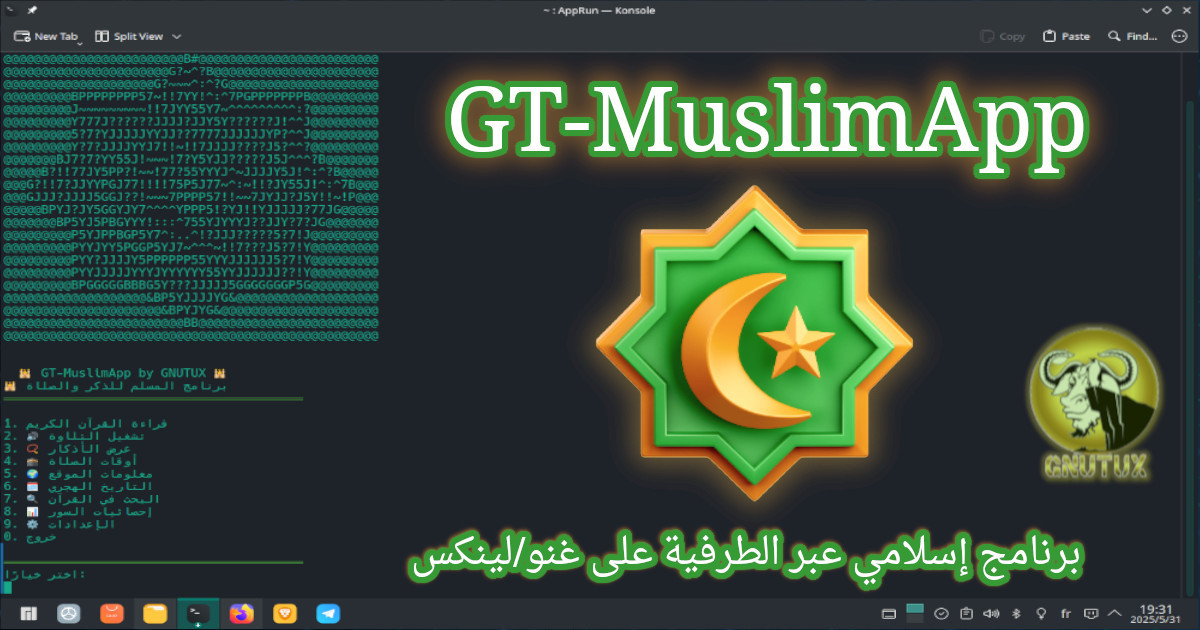Click the lightbulb icon in system tray
This screenshot has width=1200, height=630.
click(x=1041, y=614)
